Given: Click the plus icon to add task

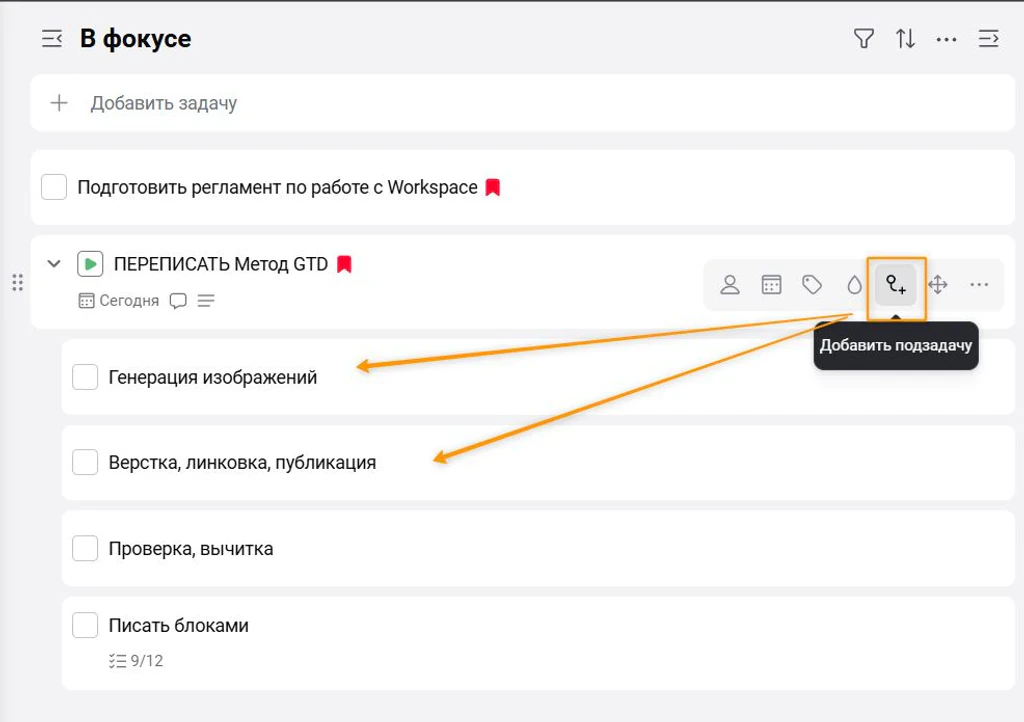Looking at the screenshot, I should click(x=59, y=103).
